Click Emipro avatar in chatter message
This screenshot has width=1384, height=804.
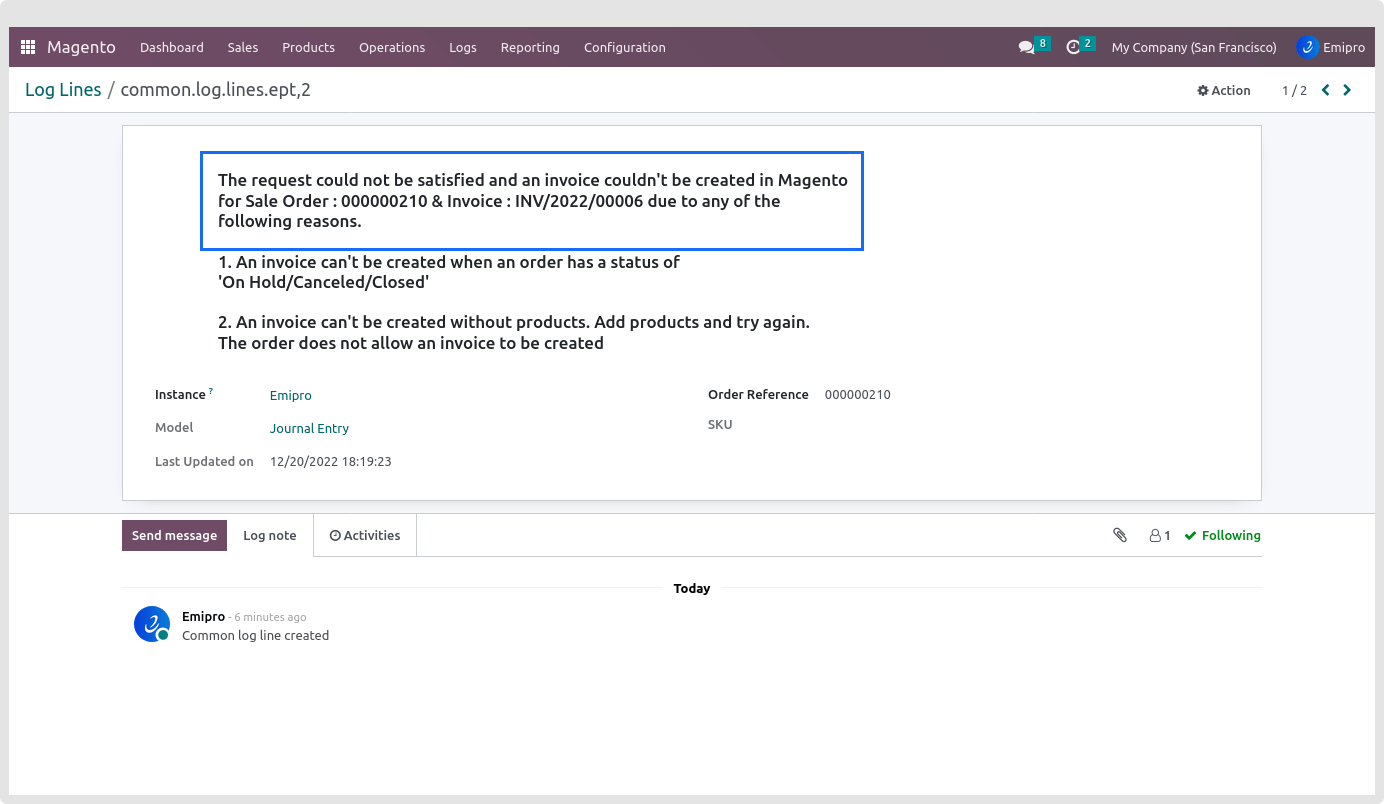tap(152, 624)
